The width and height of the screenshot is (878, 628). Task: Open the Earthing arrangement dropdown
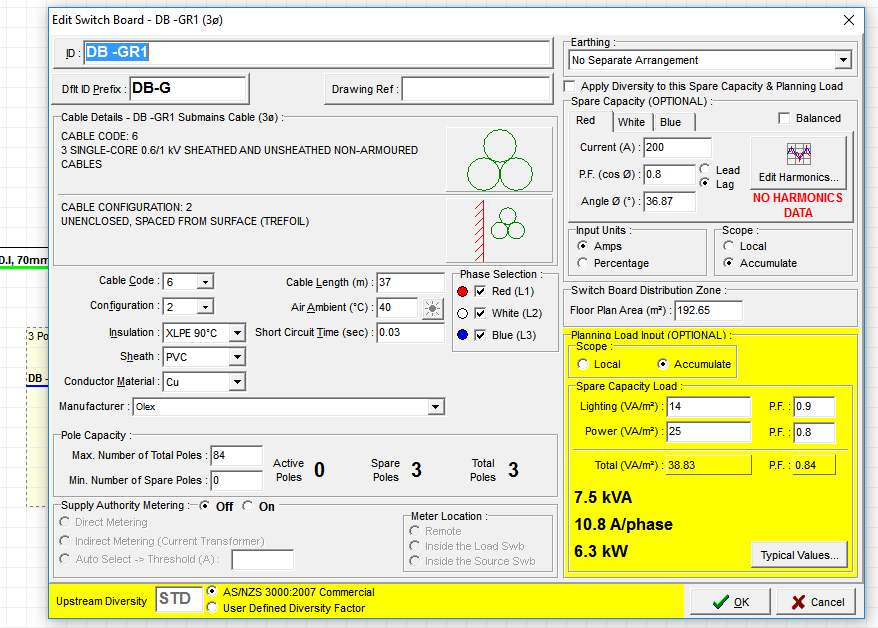(842, 61)
